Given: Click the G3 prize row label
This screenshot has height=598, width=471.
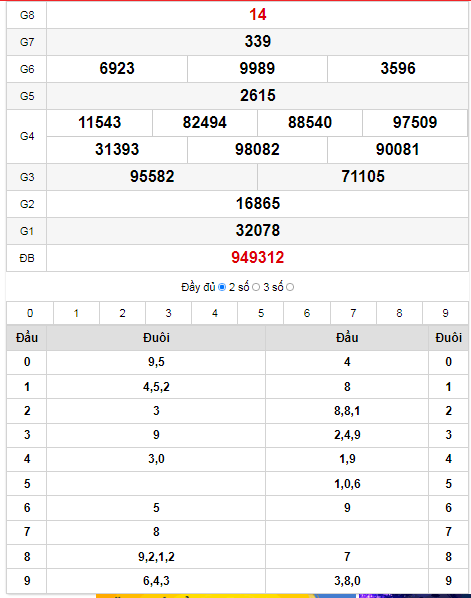Looking at the screenshot, I should [x=27, y=177].
